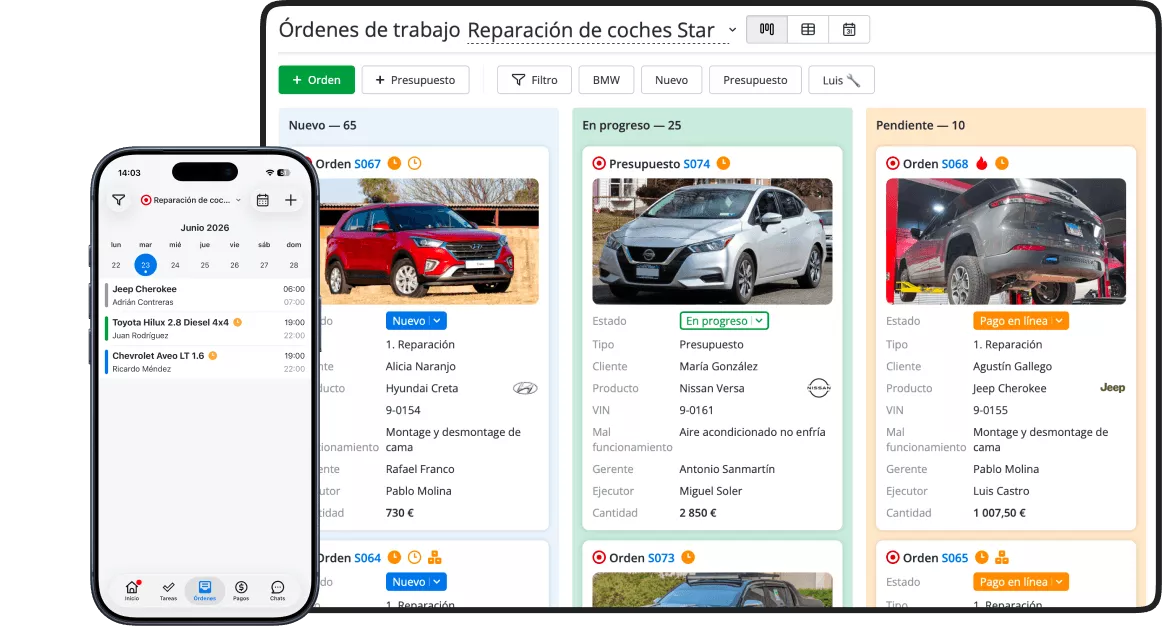Screen dimensions: 1162x632
Task: Tap the Órdenes tab on phone
Action: pos(205,591)
